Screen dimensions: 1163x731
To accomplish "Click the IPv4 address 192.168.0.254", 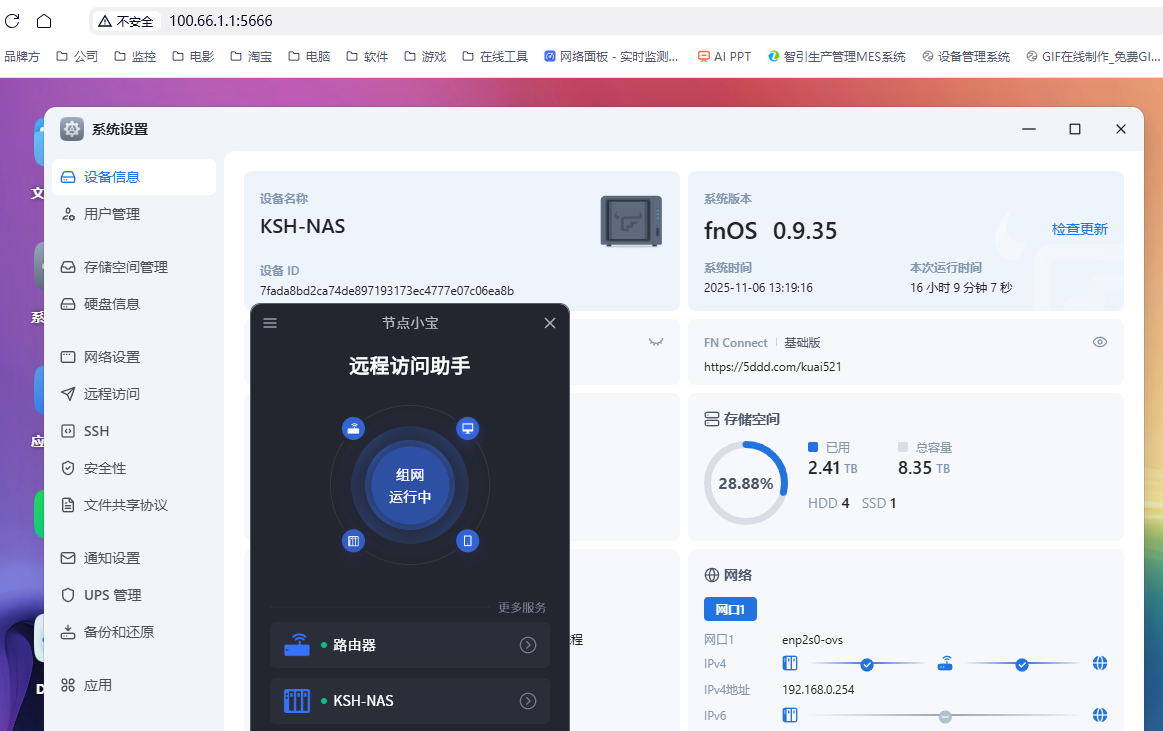I will click(818, 689).
